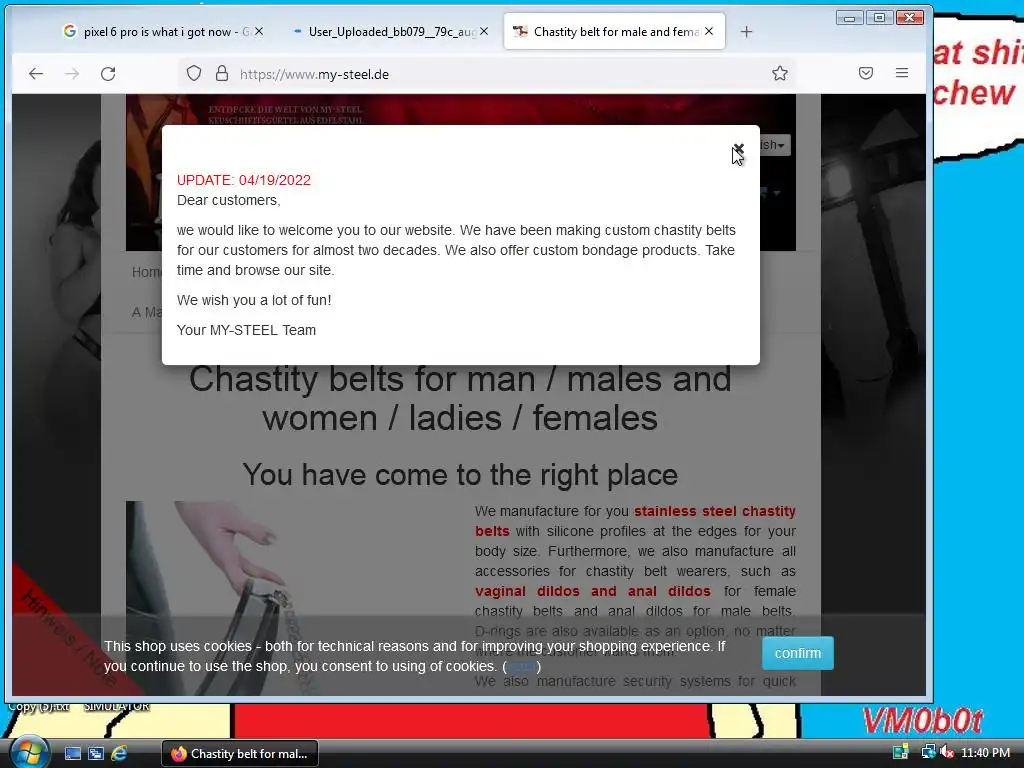Select the Firefox Chastity belt taskbar button

click(240, 754)
